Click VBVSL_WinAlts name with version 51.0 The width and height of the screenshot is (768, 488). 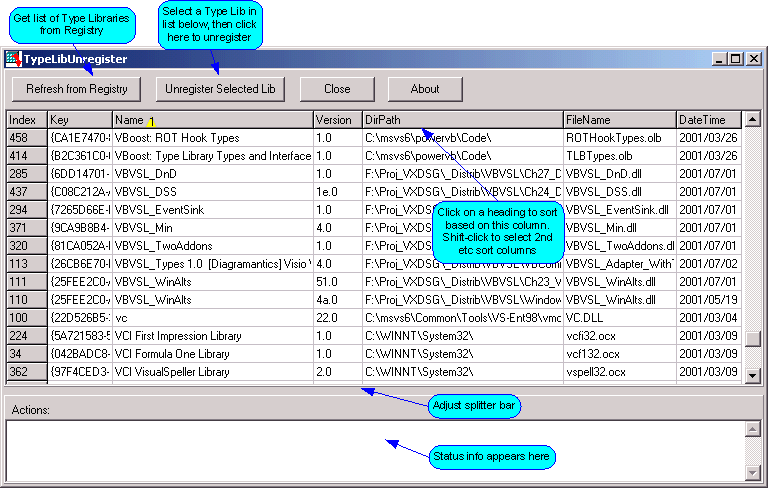click(213, 282)
